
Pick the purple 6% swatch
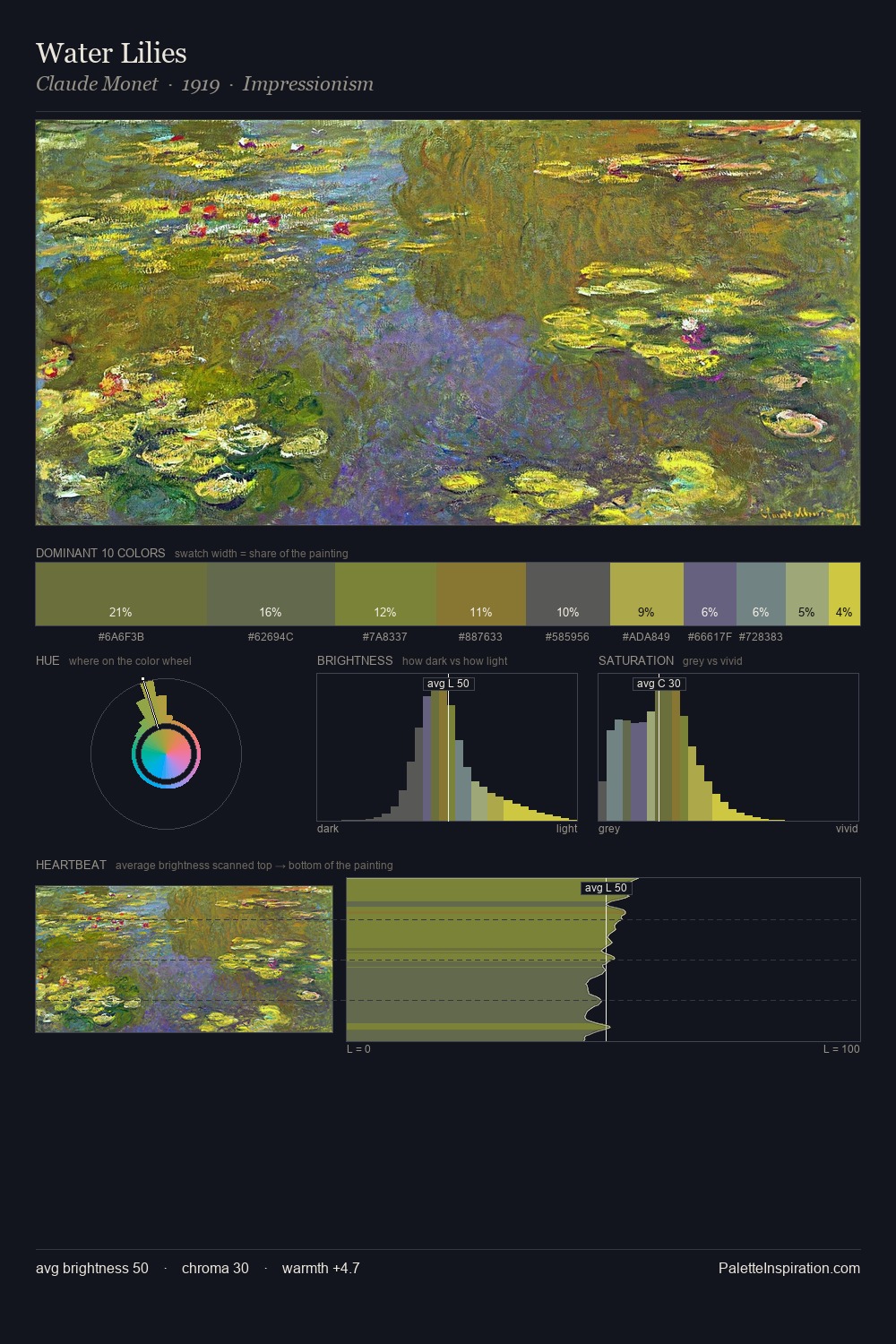[x=710, y=594]
